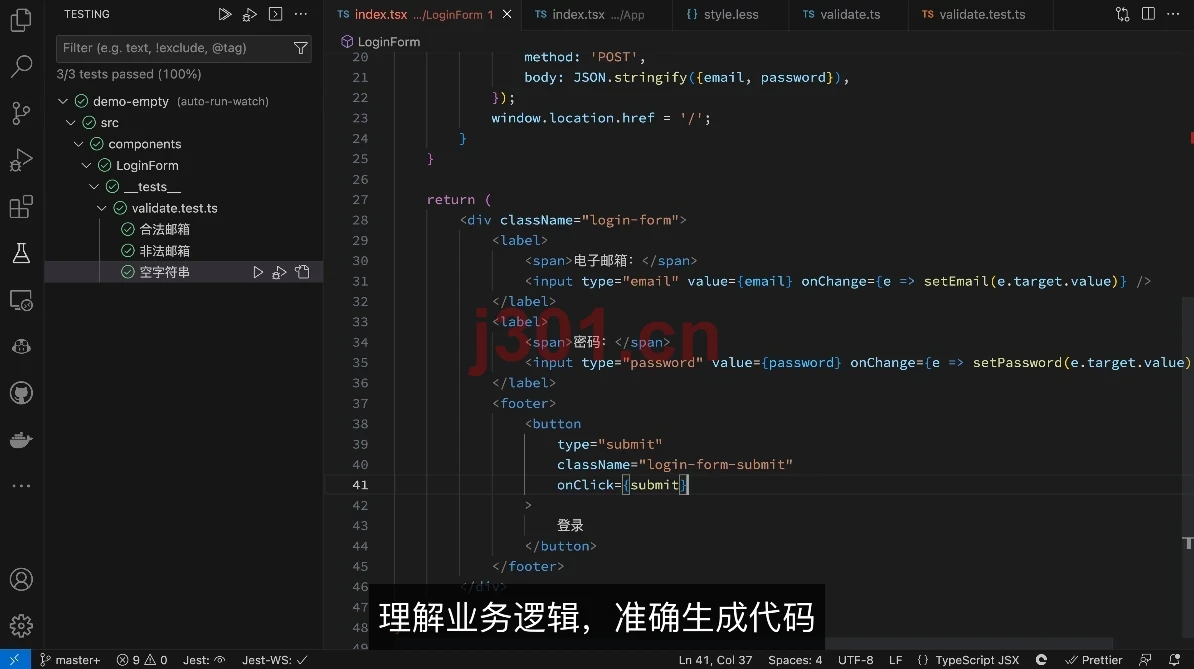Open the Extensions view icon
Screen dimensions: 1194x669
(x=21, y=206)
